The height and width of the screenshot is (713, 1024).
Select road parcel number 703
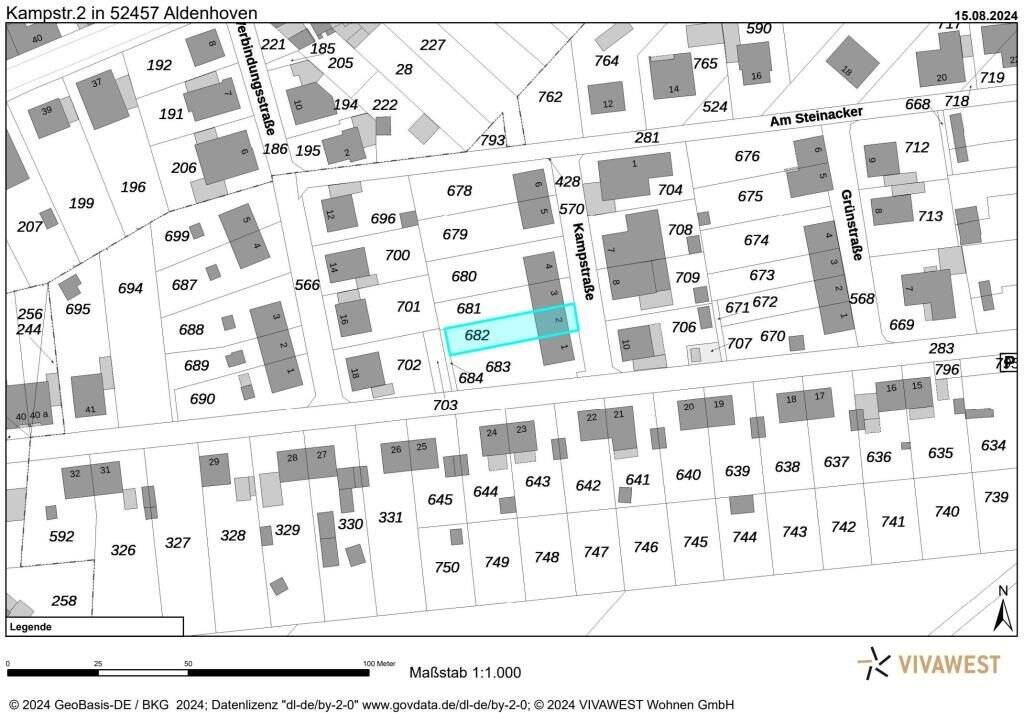tap(445, 405)
